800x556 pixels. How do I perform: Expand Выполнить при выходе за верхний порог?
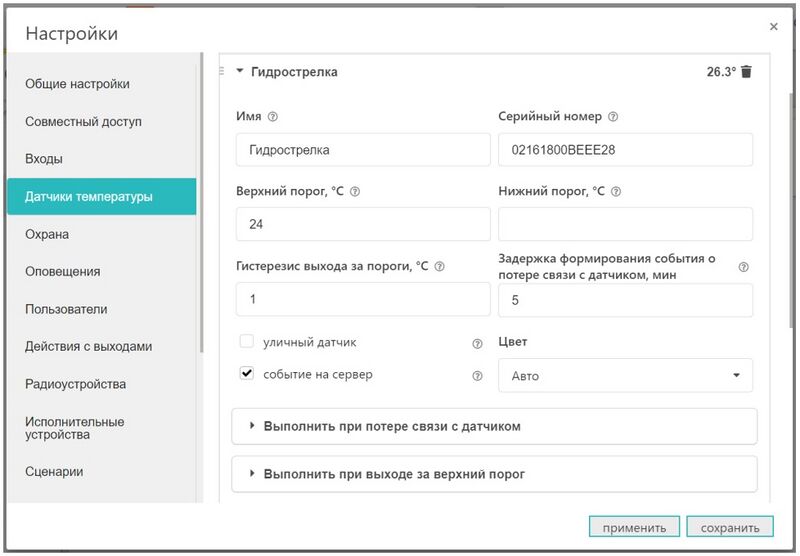[494, 474]
